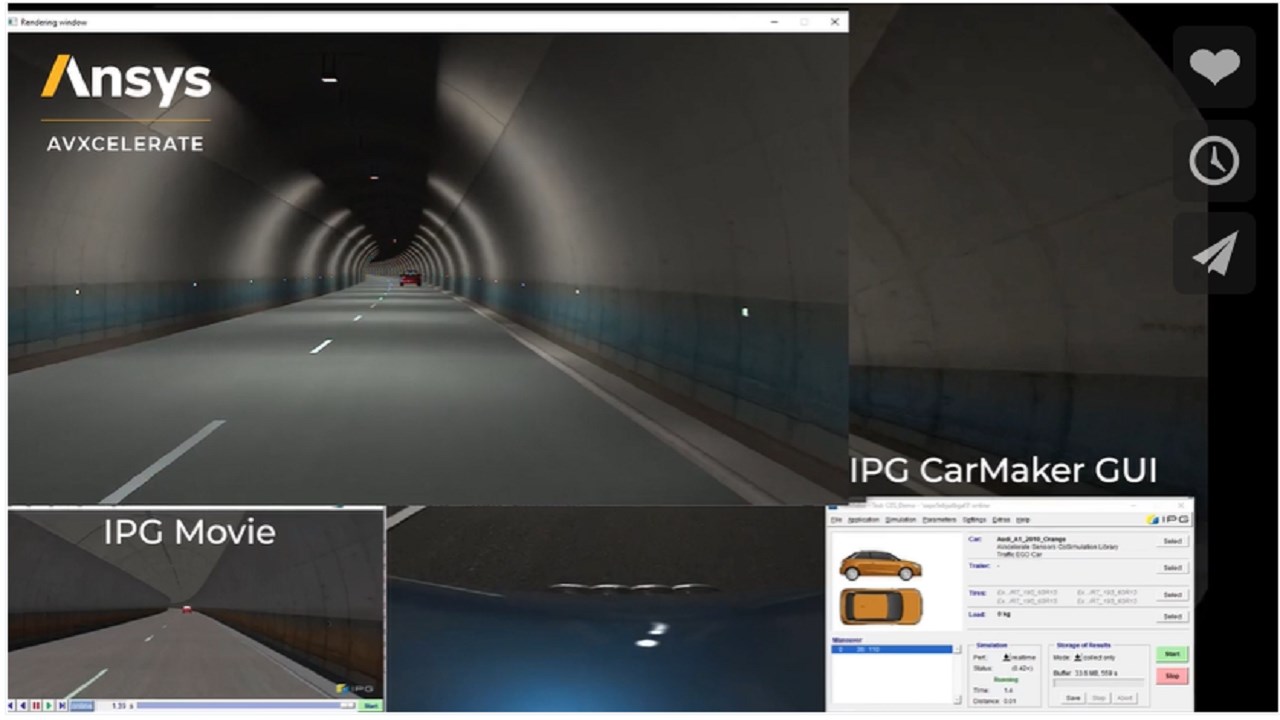Open Settings menu in CarMaker GUI
The width and height of the screenshot is (1280, 720).
click(x=974, y=520)
